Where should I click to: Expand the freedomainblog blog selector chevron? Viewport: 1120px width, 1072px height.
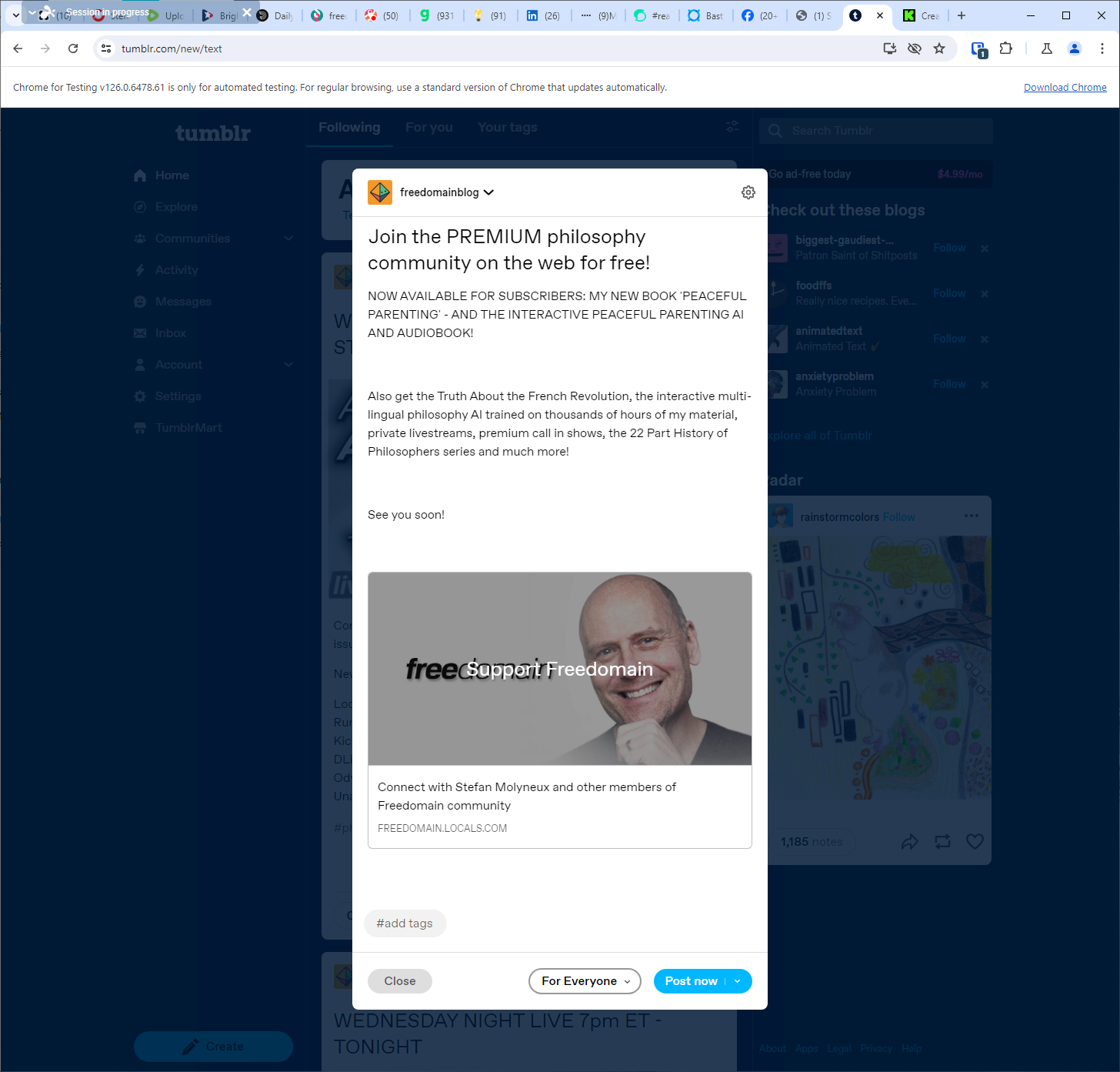488,192
